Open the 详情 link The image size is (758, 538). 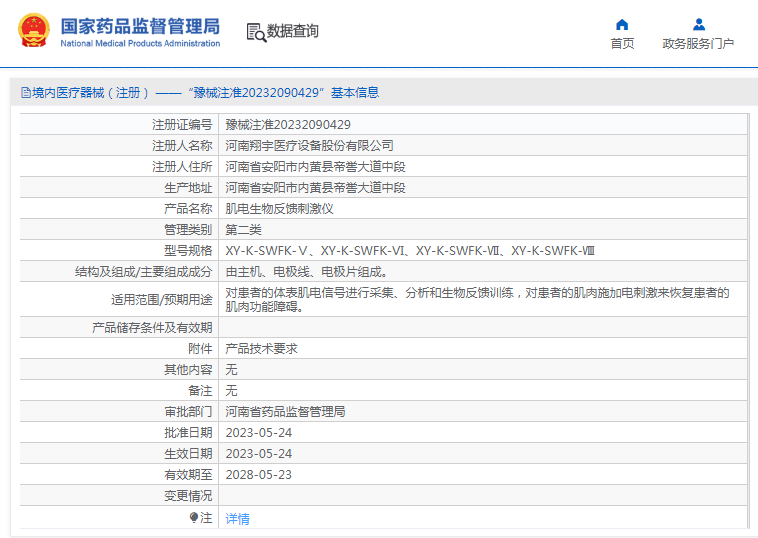(237, 519)
